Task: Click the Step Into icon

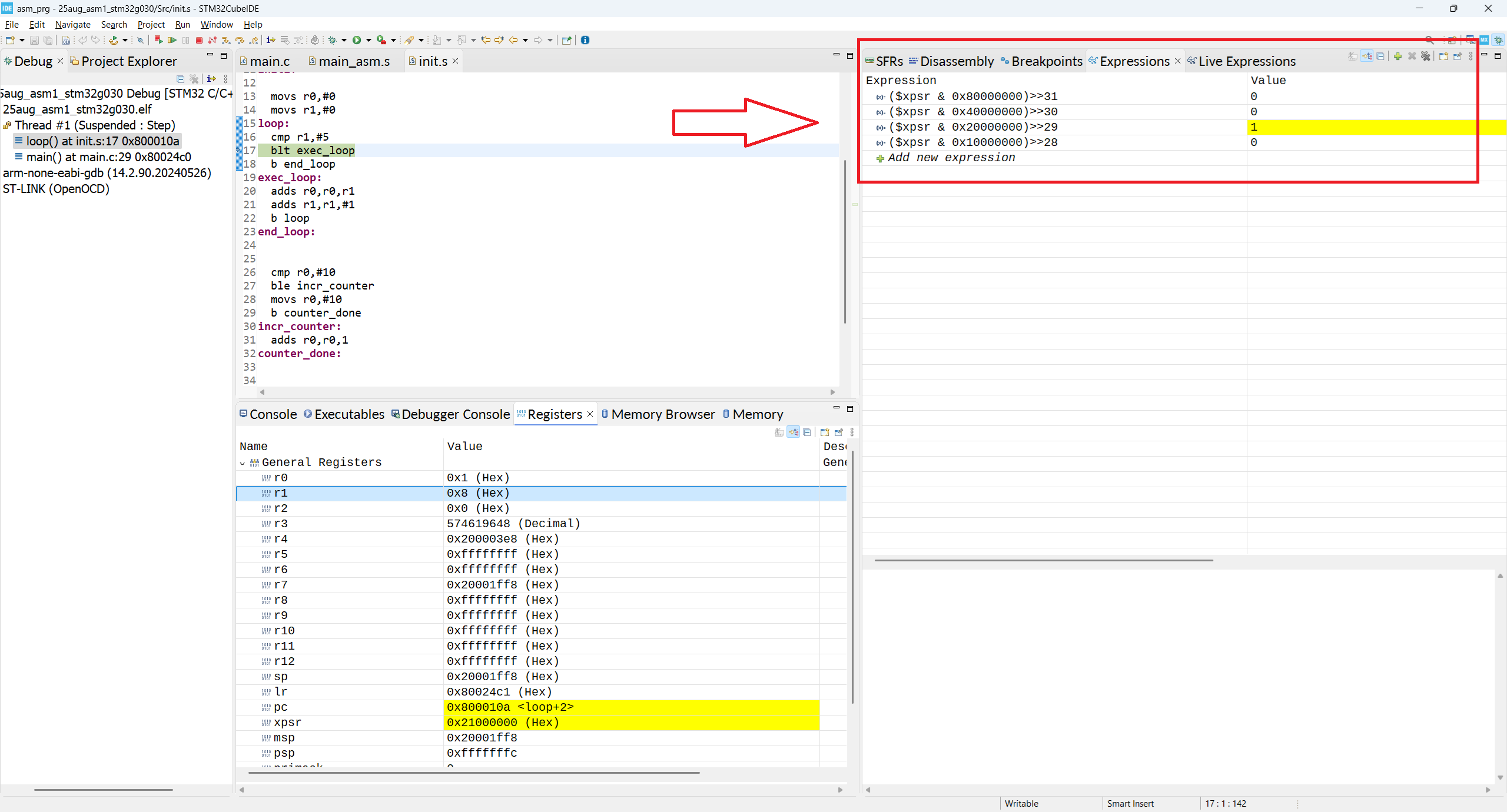Action: point(226,40)
